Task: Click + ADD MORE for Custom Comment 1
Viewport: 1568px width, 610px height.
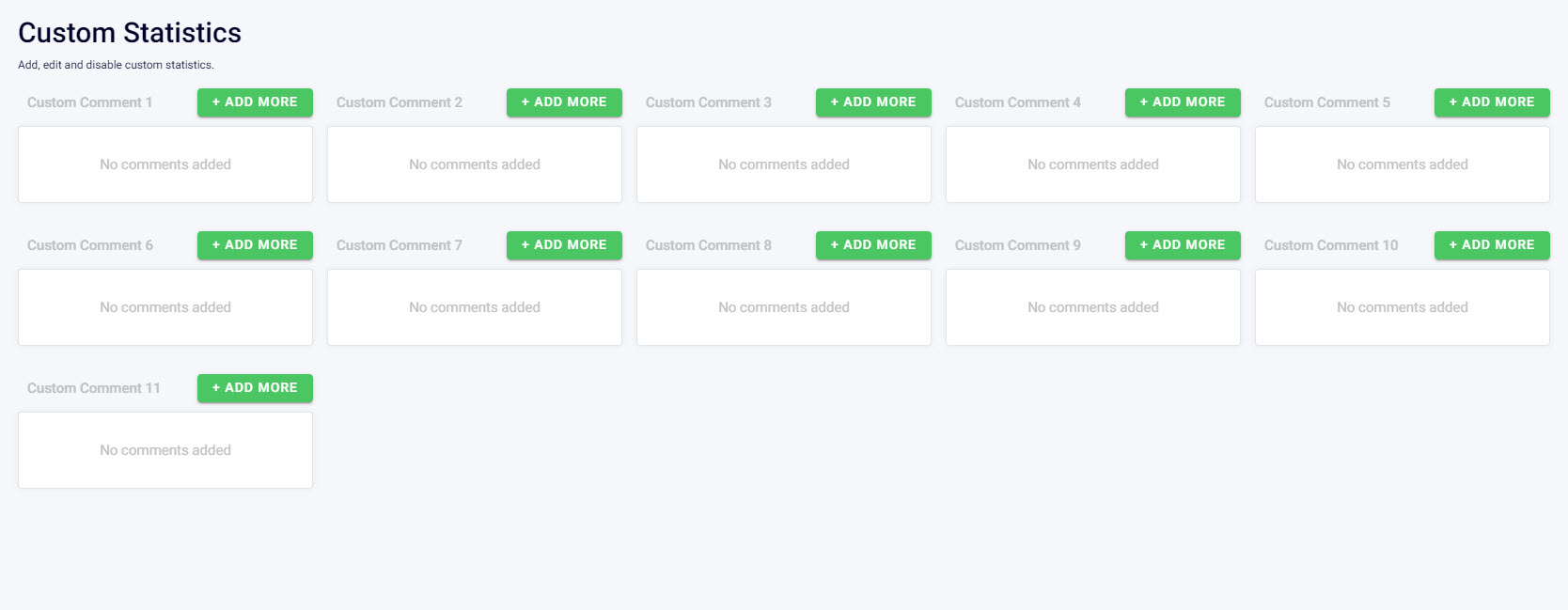Action: 254,102
